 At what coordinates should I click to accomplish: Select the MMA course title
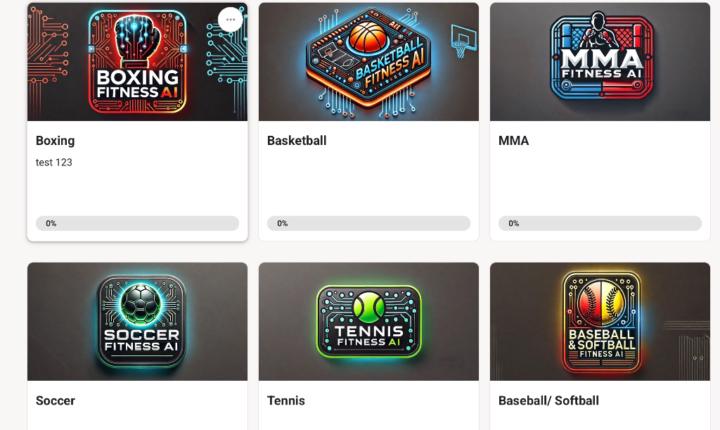tap(513, 141)
